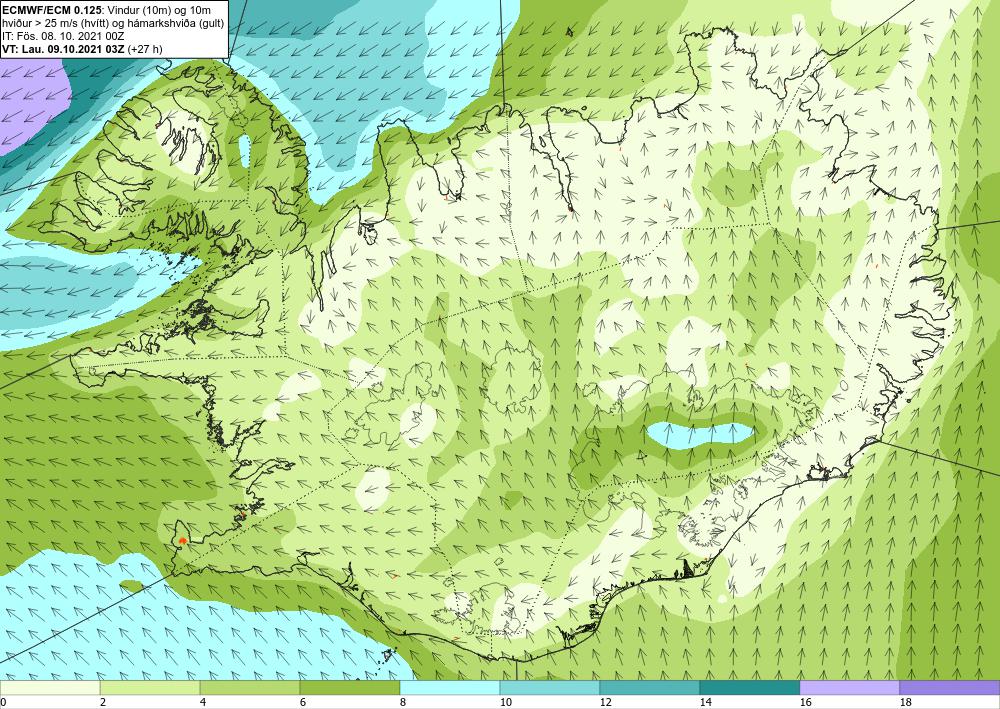The image size is (1000, 709).
Task: Click the light purple 16–18 m/s legend swatch
Action: [x=849, y=688]
